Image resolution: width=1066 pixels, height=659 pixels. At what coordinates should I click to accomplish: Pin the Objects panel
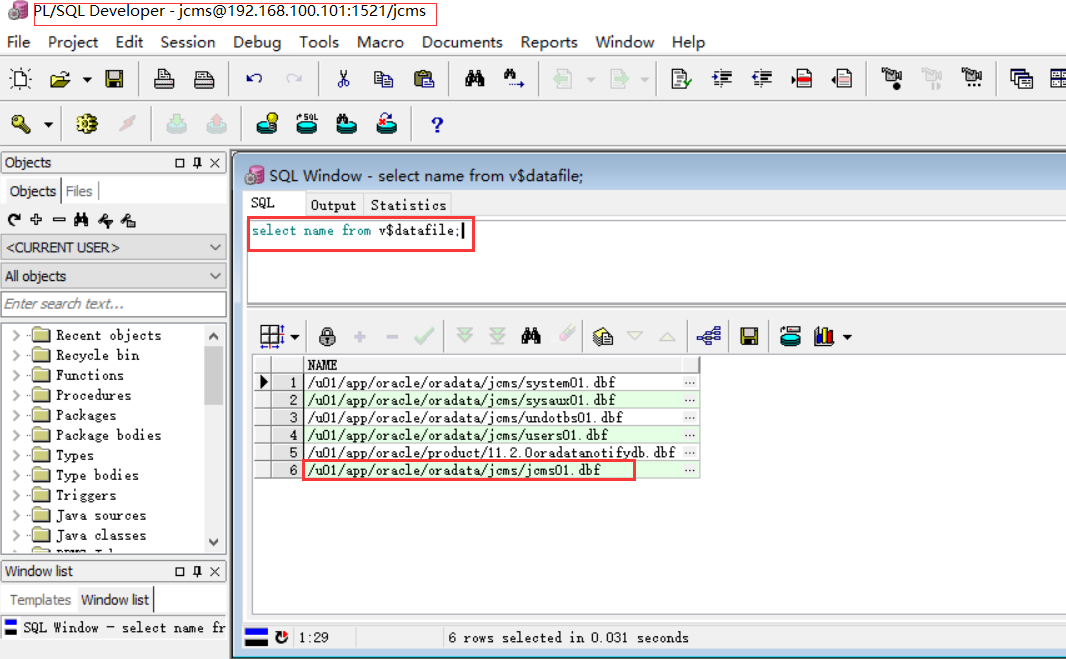click(197, 163)
